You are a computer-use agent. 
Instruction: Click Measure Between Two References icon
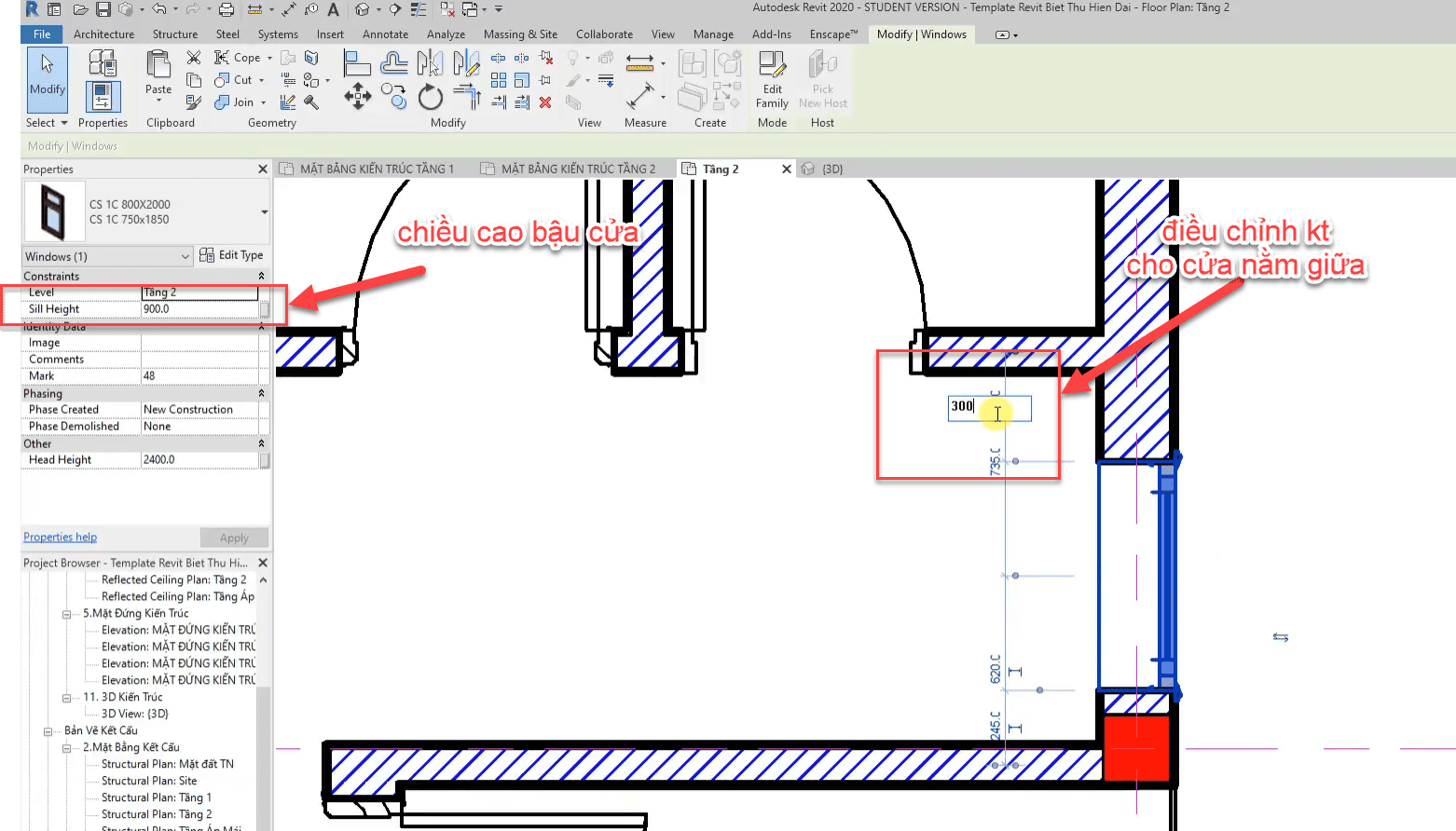[x=639, y=96]
